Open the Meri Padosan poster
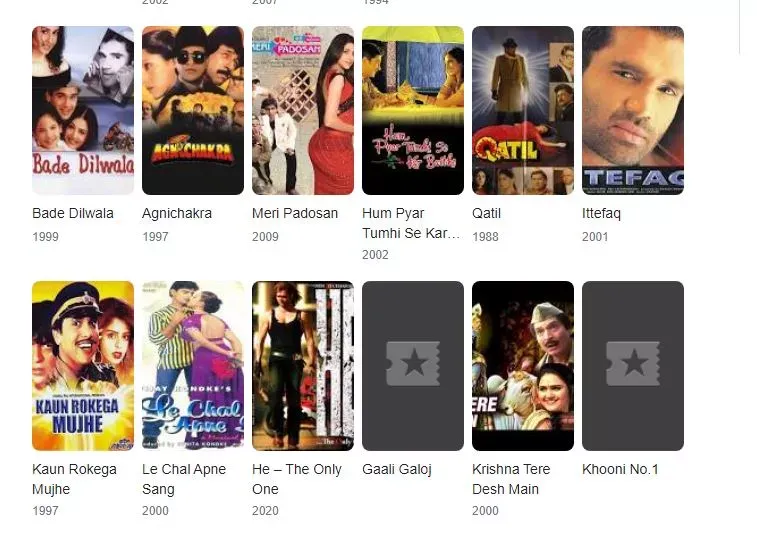Viewport: 757px width, 534px height. point(303,111)
